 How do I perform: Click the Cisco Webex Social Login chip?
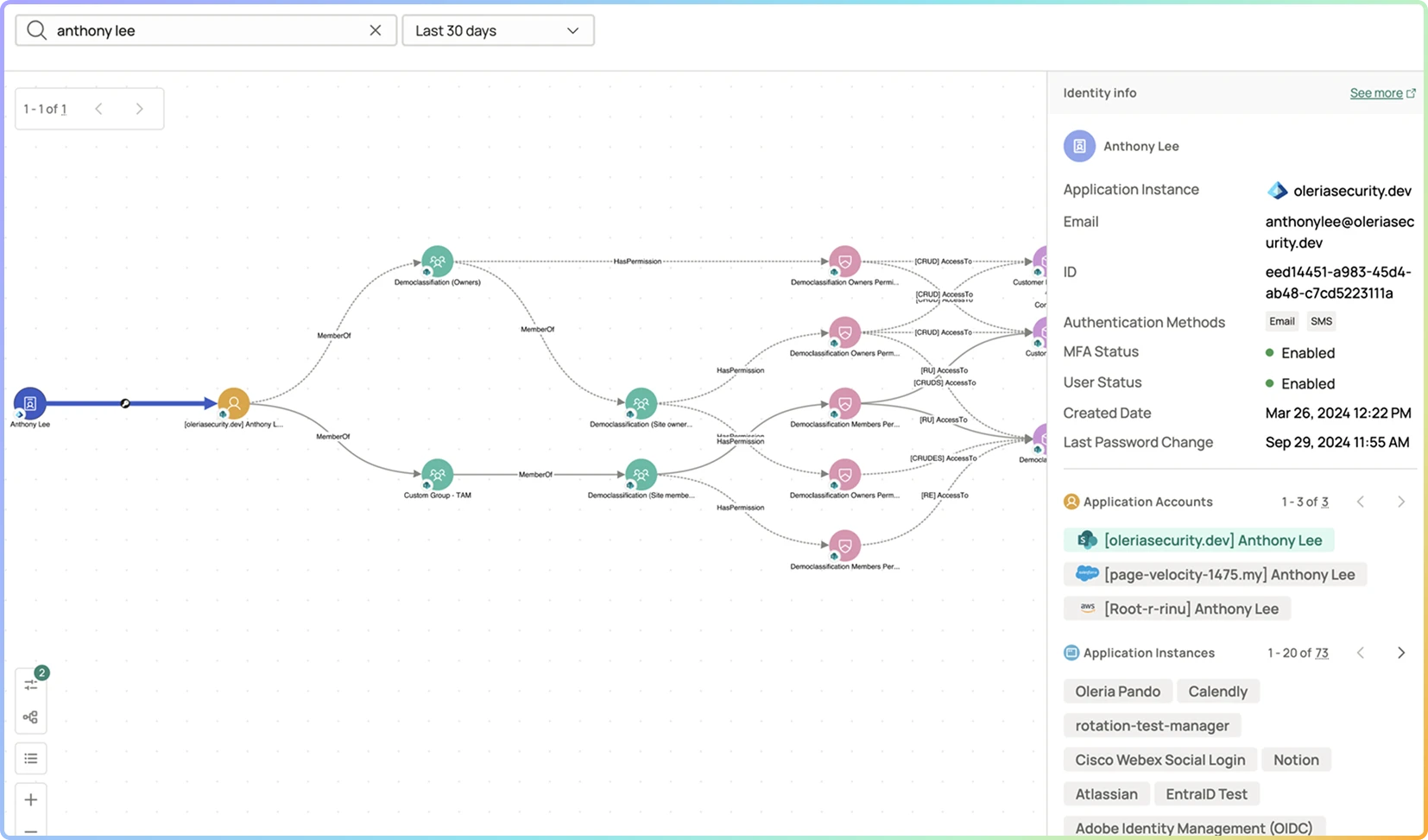coord(1160,760)
